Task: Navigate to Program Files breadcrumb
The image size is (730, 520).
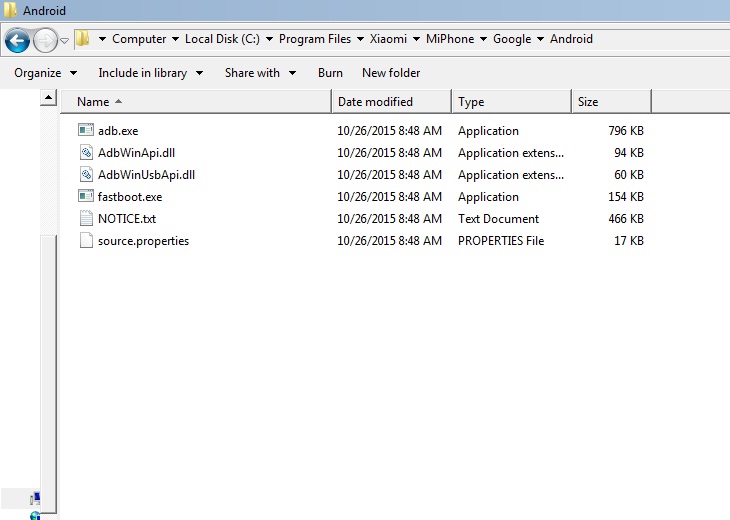Action: (315, 39)
